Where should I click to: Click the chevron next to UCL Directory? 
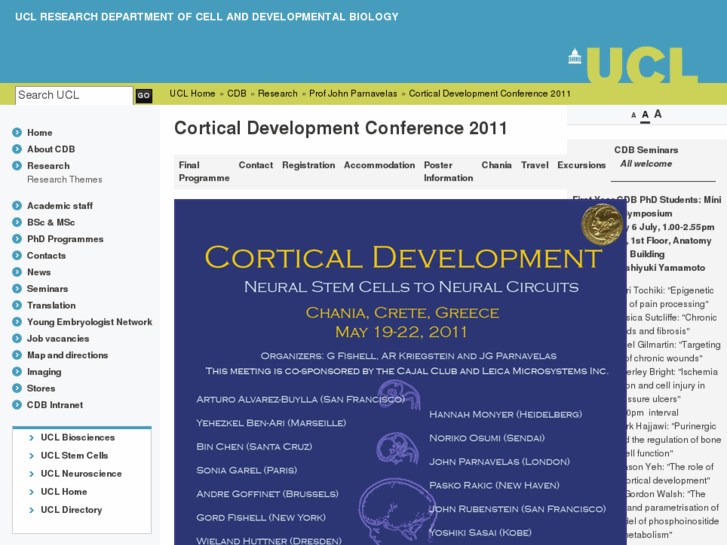32,510
